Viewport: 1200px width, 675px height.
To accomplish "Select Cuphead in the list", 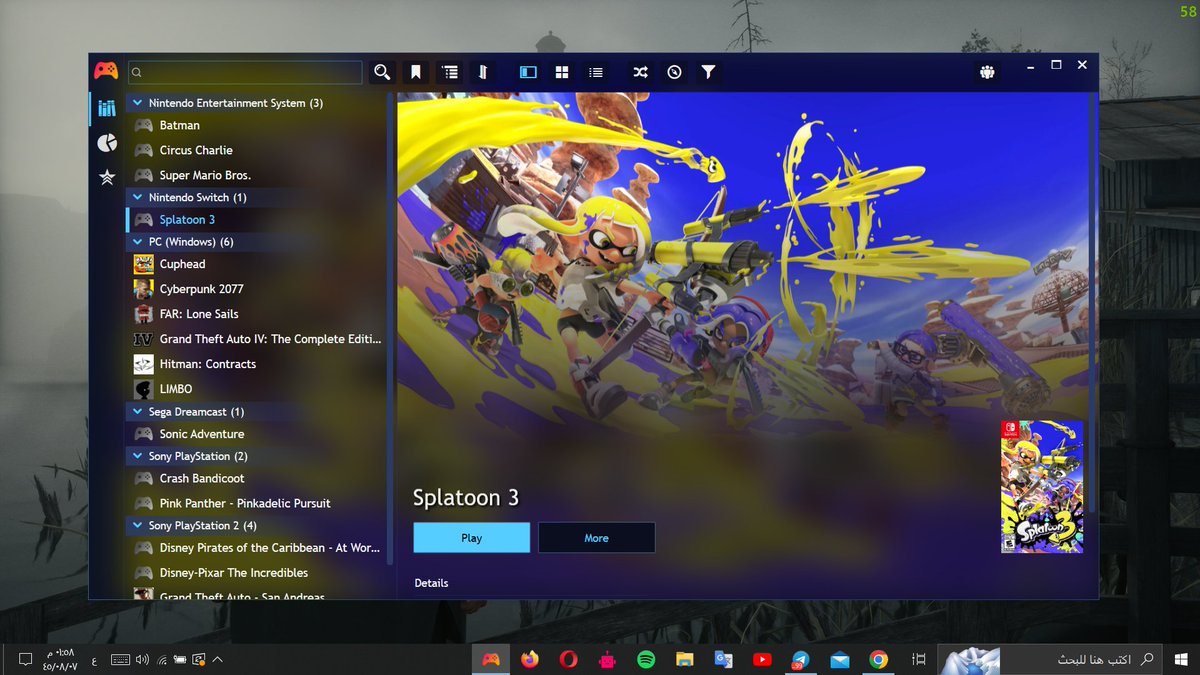I will tap(257, 264).
